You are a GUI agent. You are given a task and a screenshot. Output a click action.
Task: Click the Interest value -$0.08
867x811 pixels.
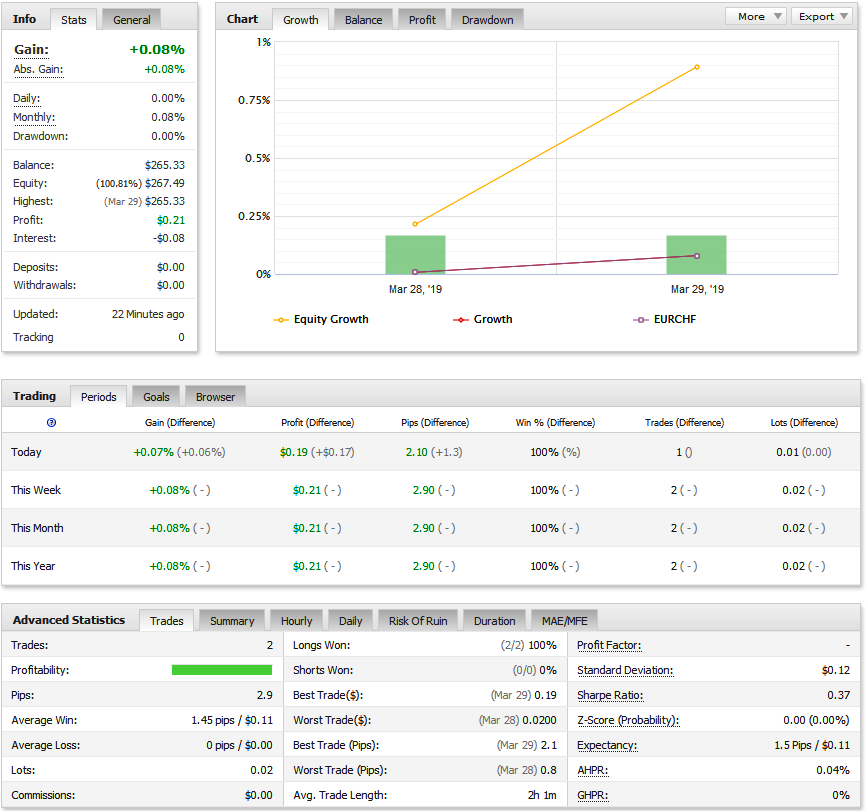click(169, 238)
